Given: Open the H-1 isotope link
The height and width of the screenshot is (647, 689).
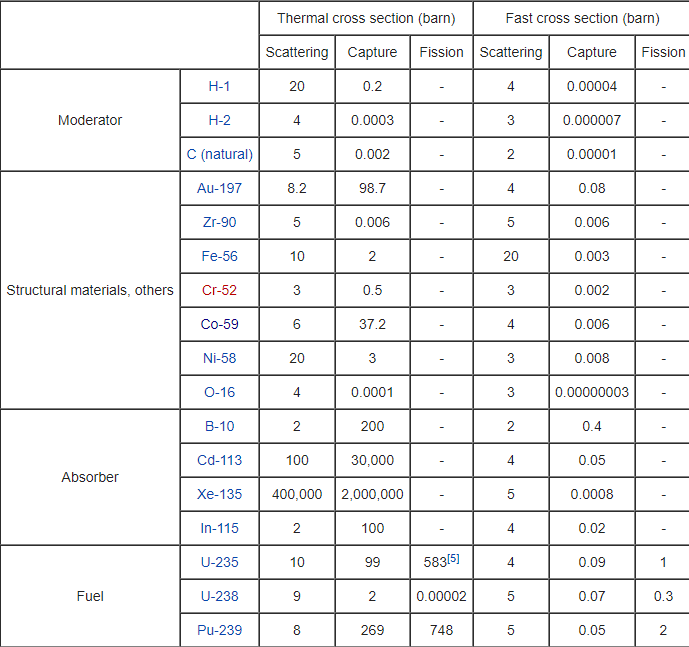Looking at the screenshot, I should (219, 87).
